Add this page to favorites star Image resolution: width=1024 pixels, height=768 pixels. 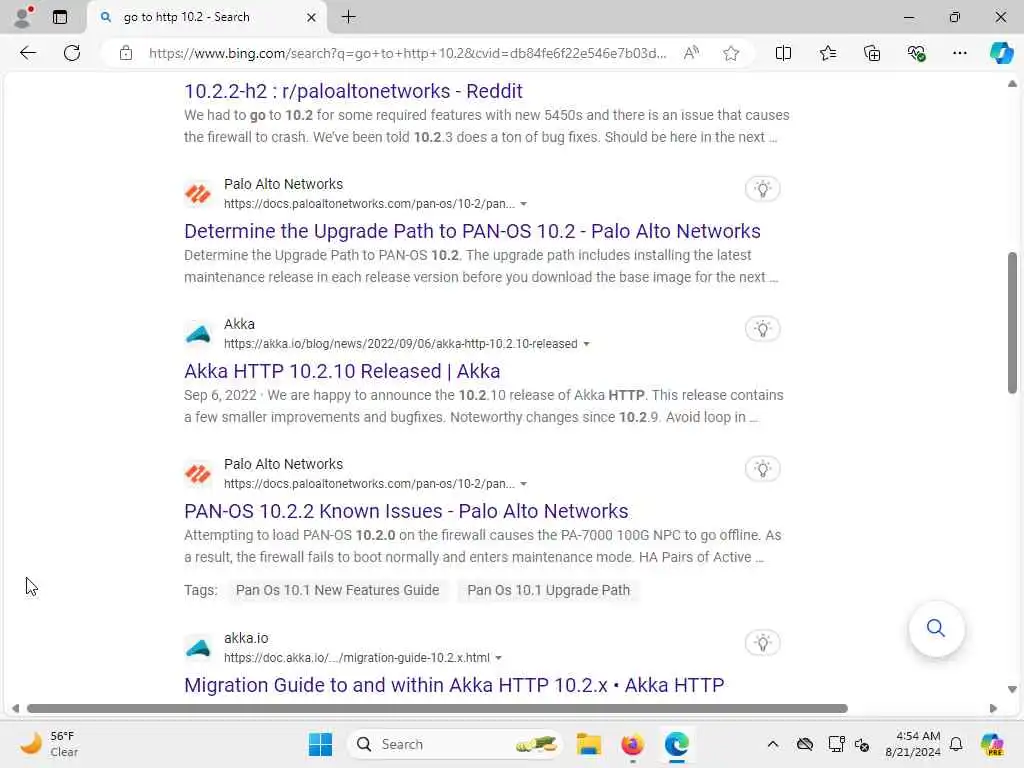pos(731,53)
